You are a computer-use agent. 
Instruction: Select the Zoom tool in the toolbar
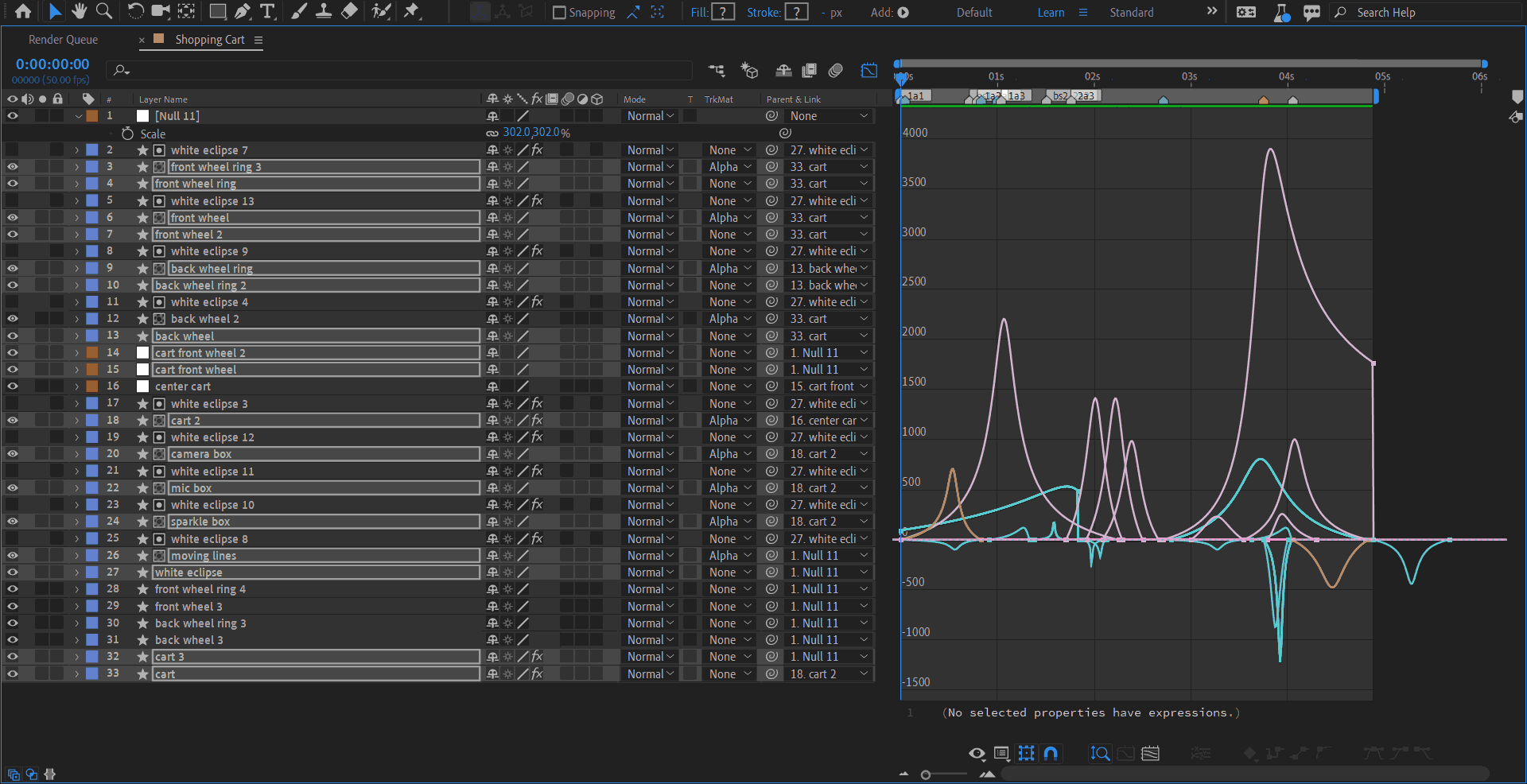[x=103, y=11]
